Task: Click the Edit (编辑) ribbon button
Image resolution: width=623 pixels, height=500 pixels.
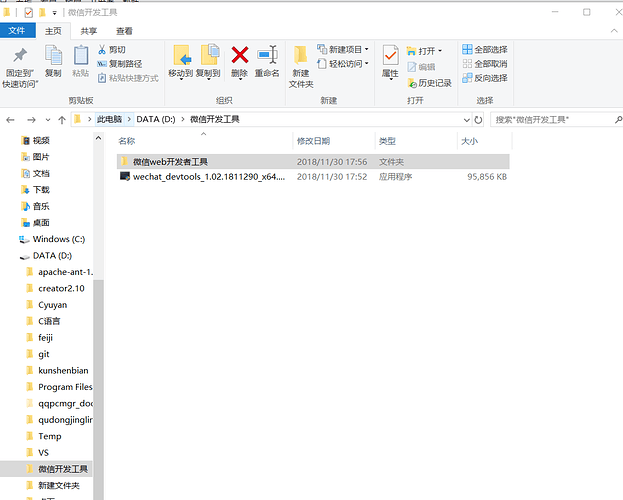Action: [x=421, y=67]
